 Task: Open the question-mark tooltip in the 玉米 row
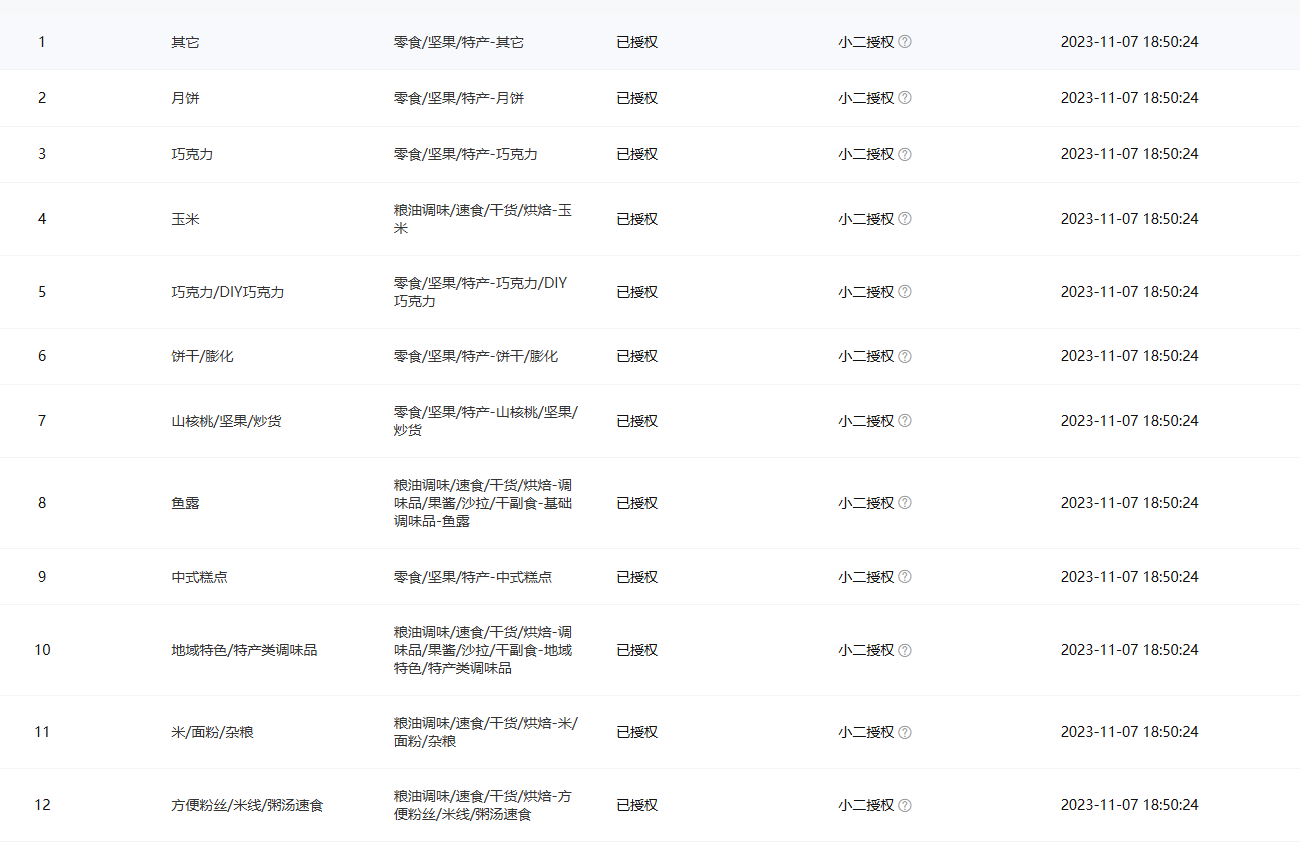coord(905,219)
